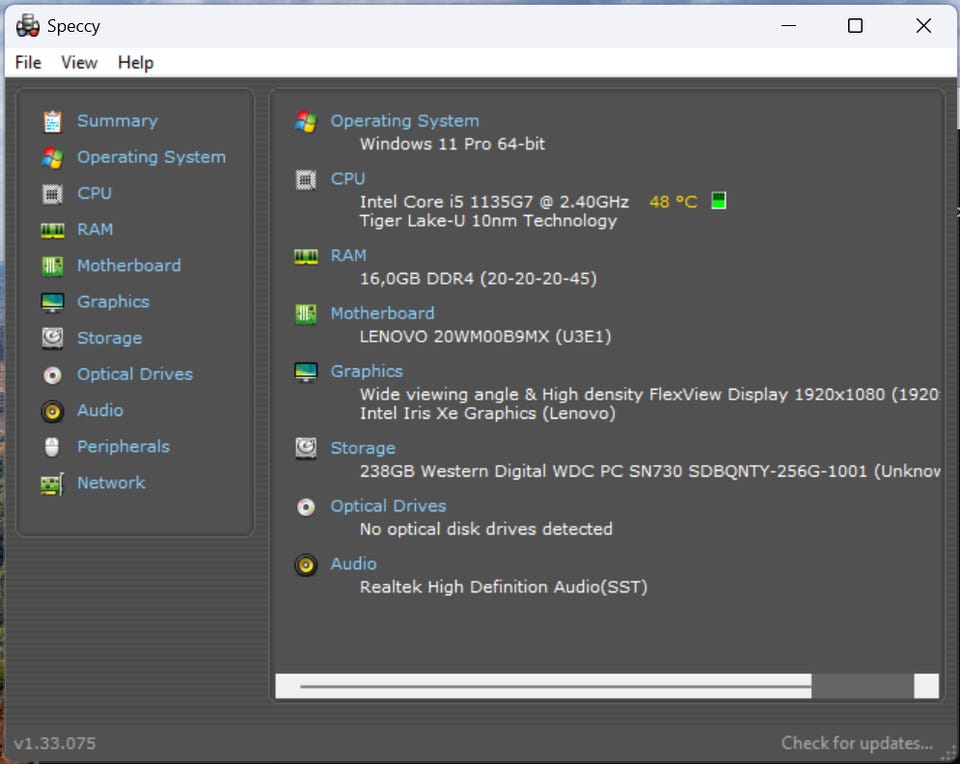Image resolution: width=960 pixels, height=764 pixels.
Task: Click Check for updates link
Action: [x=856, y=743]
